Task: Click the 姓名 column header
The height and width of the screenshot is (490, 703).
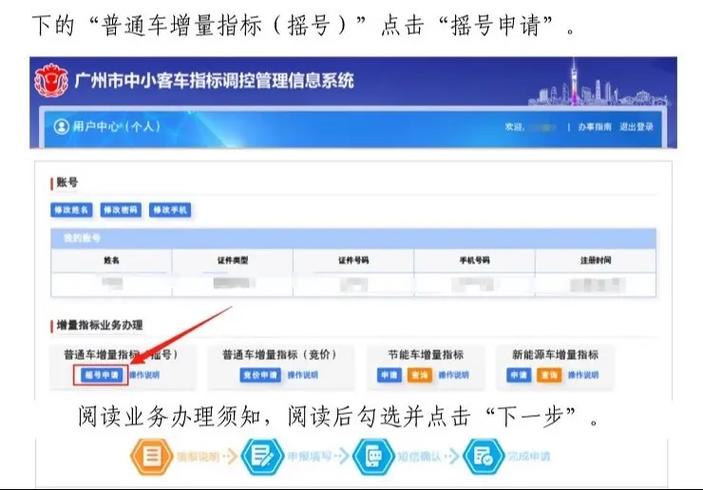Action: coord(112,260)
